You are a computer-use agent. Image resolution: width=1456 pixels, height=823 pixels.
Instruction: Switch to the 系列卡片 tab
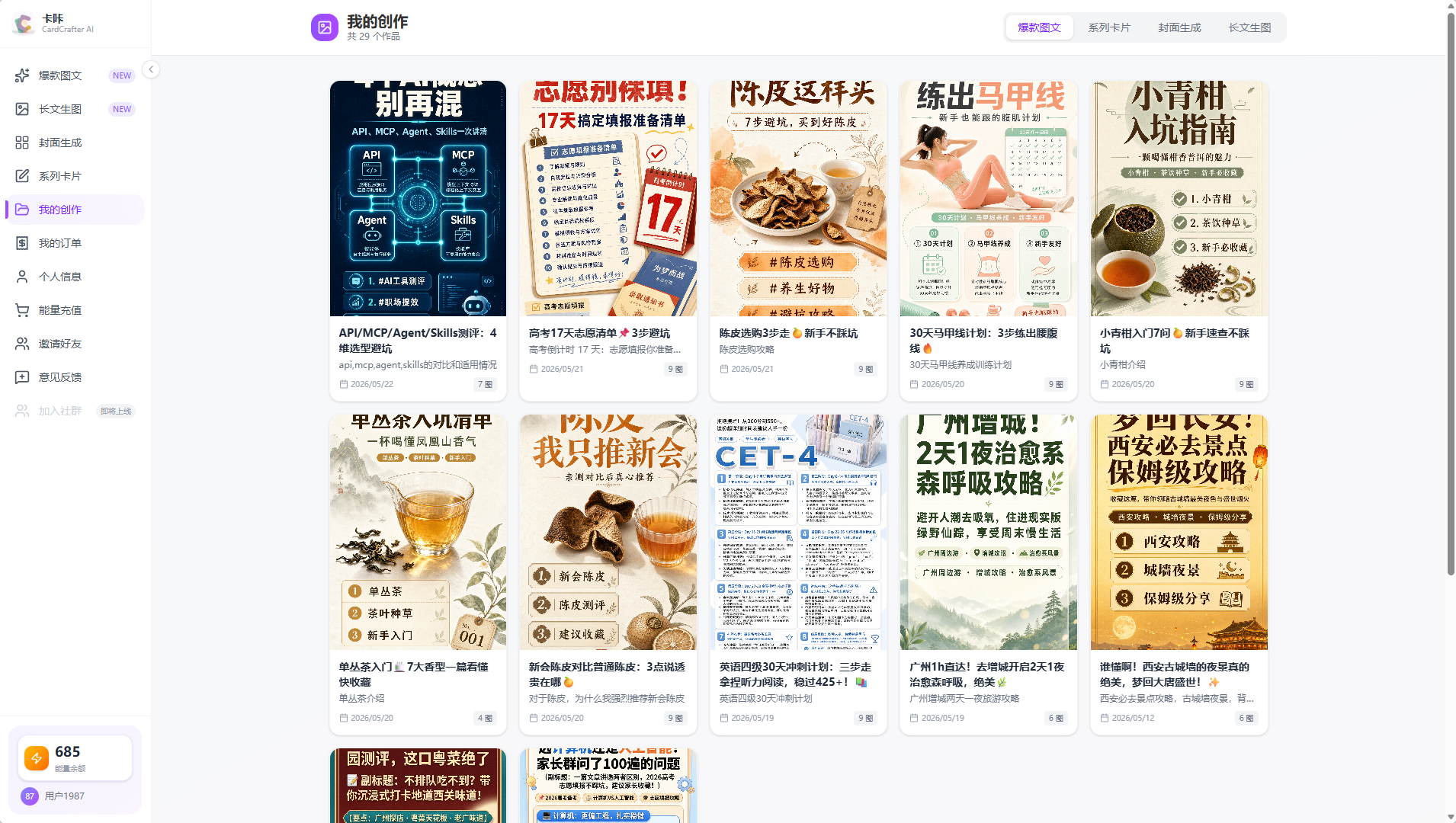1109,27
